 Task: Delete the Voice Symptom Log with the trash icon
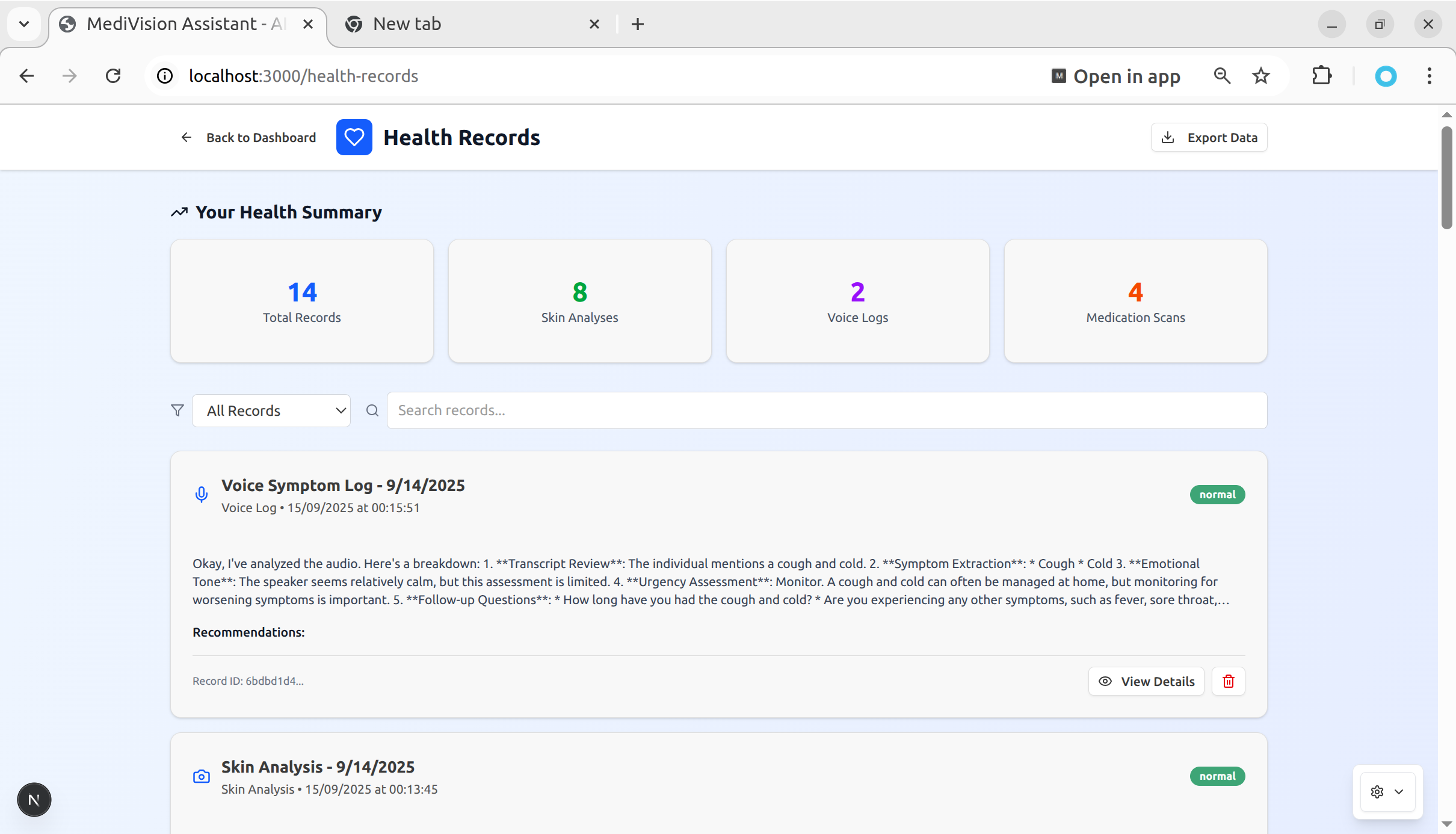pyautogui.click(x=1228, y=681)
